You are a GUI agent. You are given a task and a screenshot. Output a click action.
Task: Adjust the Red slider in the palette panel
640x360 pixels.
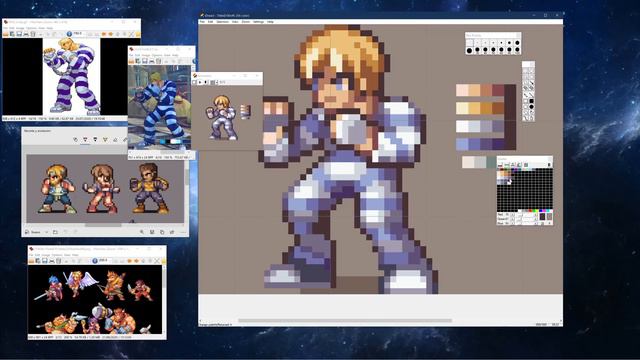click(524, 214)
